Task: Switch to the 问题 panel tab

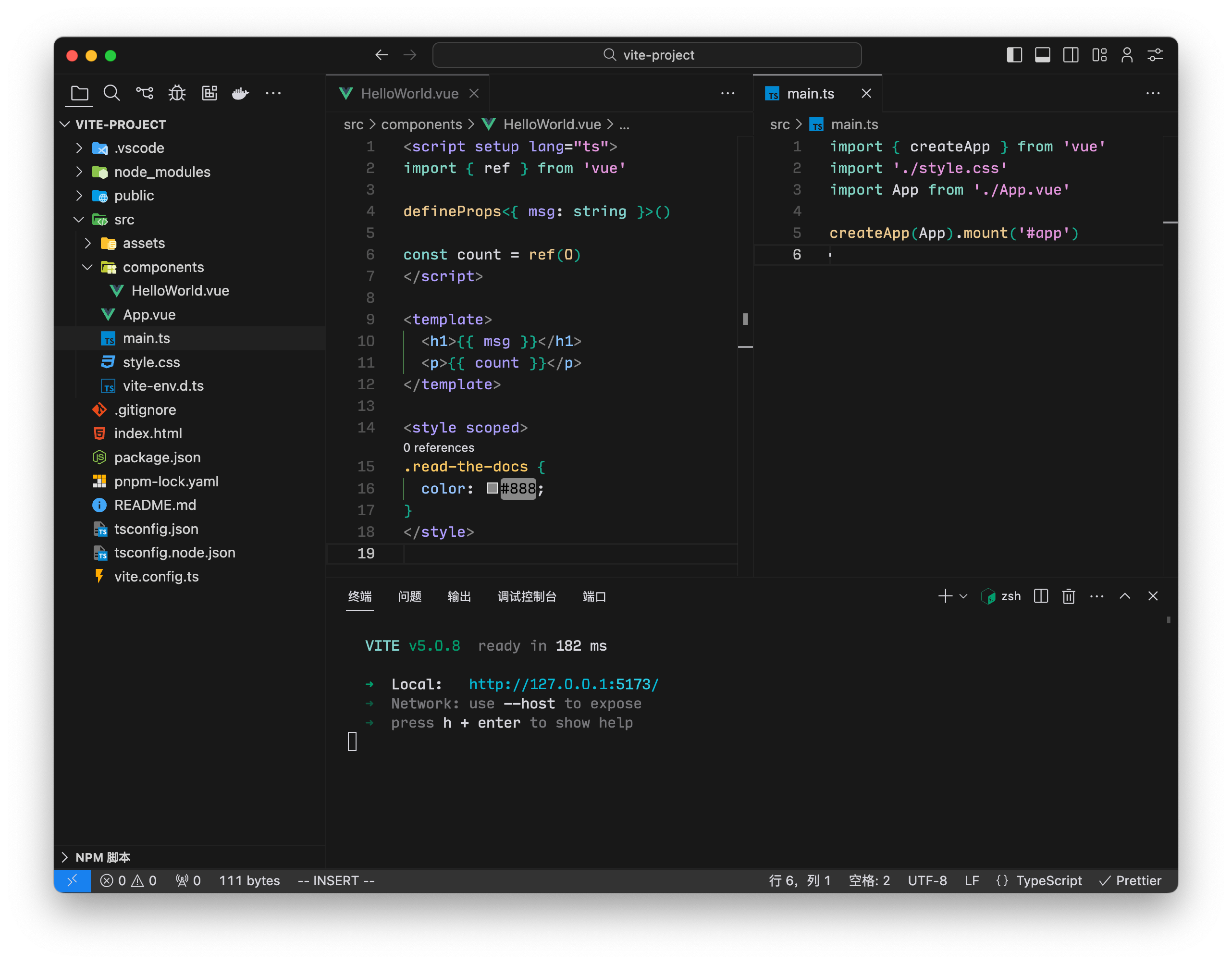Action: click(410, 596)
